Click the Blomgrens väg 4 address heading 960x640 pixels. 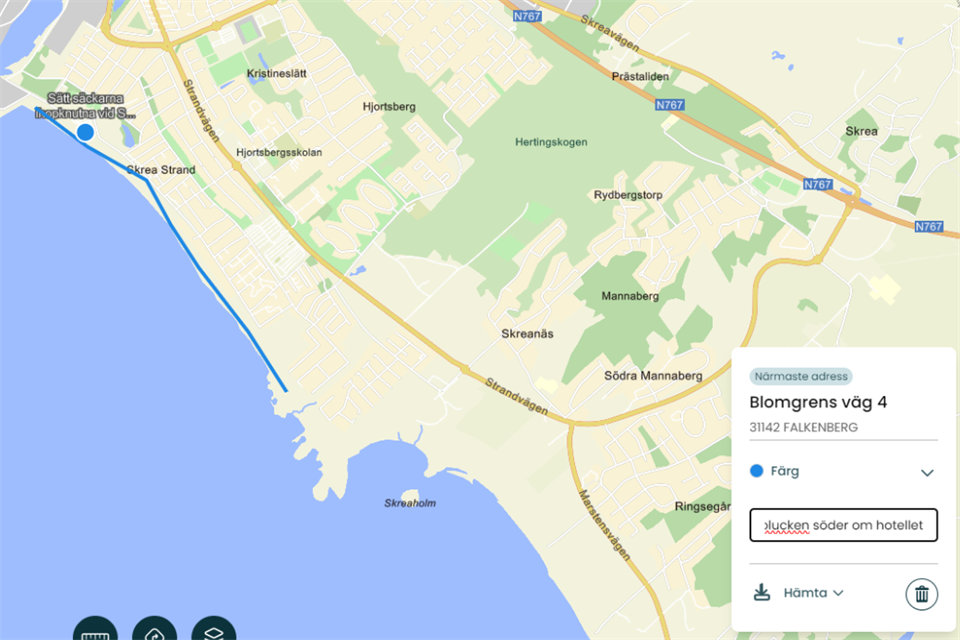click(x=818, y=402)
